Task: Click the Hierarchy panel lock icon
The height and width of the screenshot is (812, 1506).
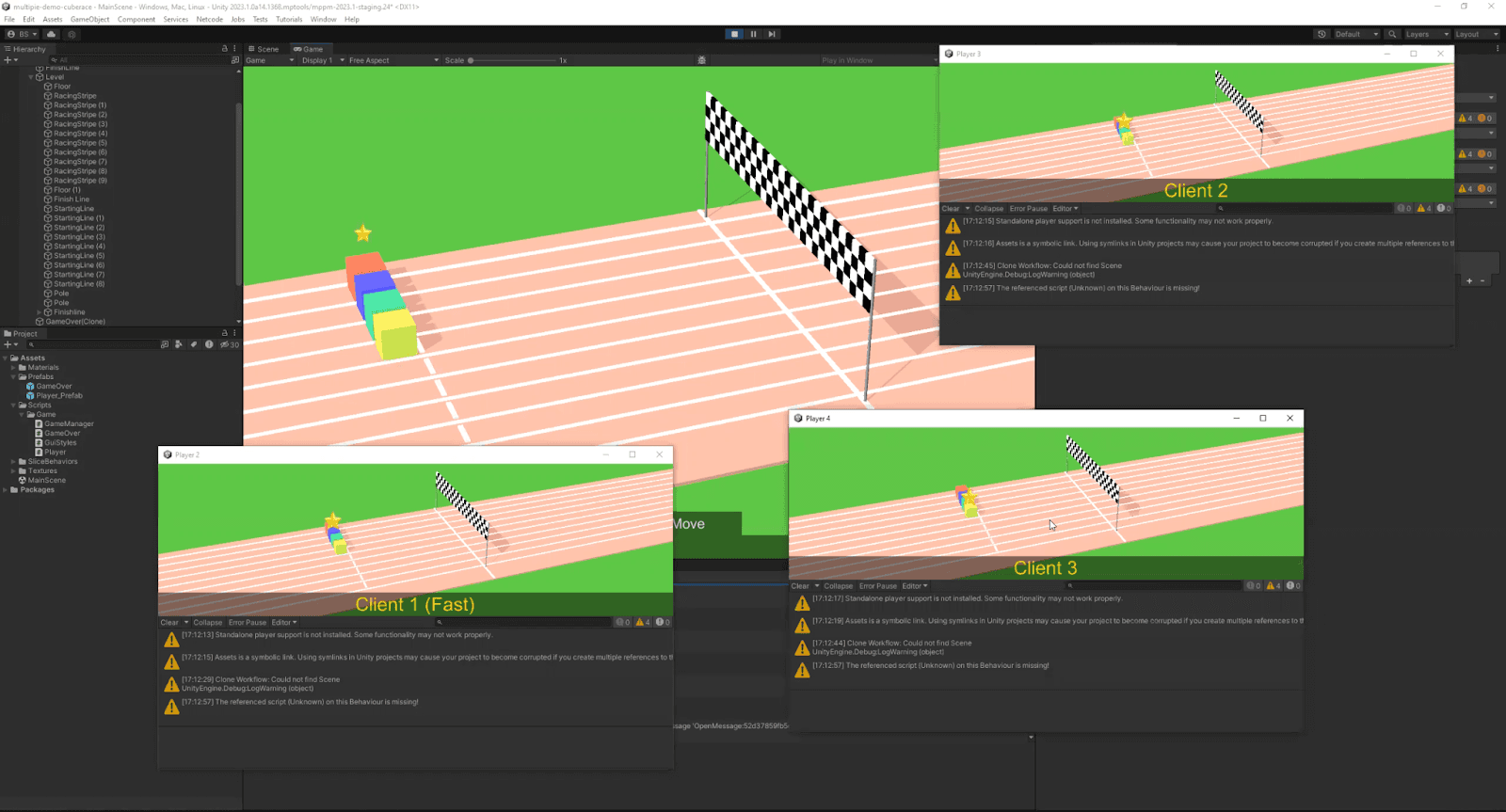Action: tap(225, 49)
